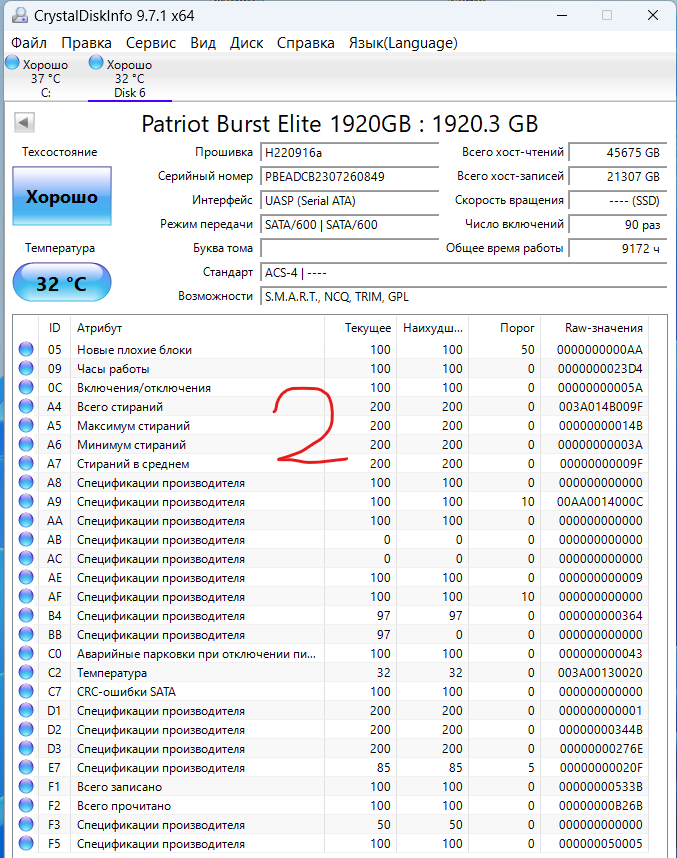Image resolution: width=677 pixels, height=858 pixels.
Task: Click status icon for C0 Аварийные парковки
Action: [x=26, y=653]
